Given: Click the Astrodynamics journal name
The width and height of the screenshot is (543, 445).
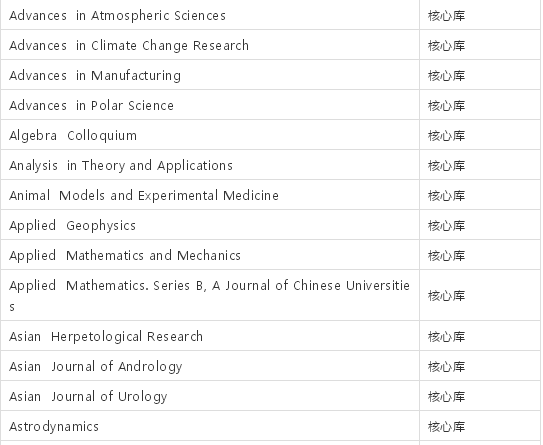Looking at the screenshot, I should [54, 427].
